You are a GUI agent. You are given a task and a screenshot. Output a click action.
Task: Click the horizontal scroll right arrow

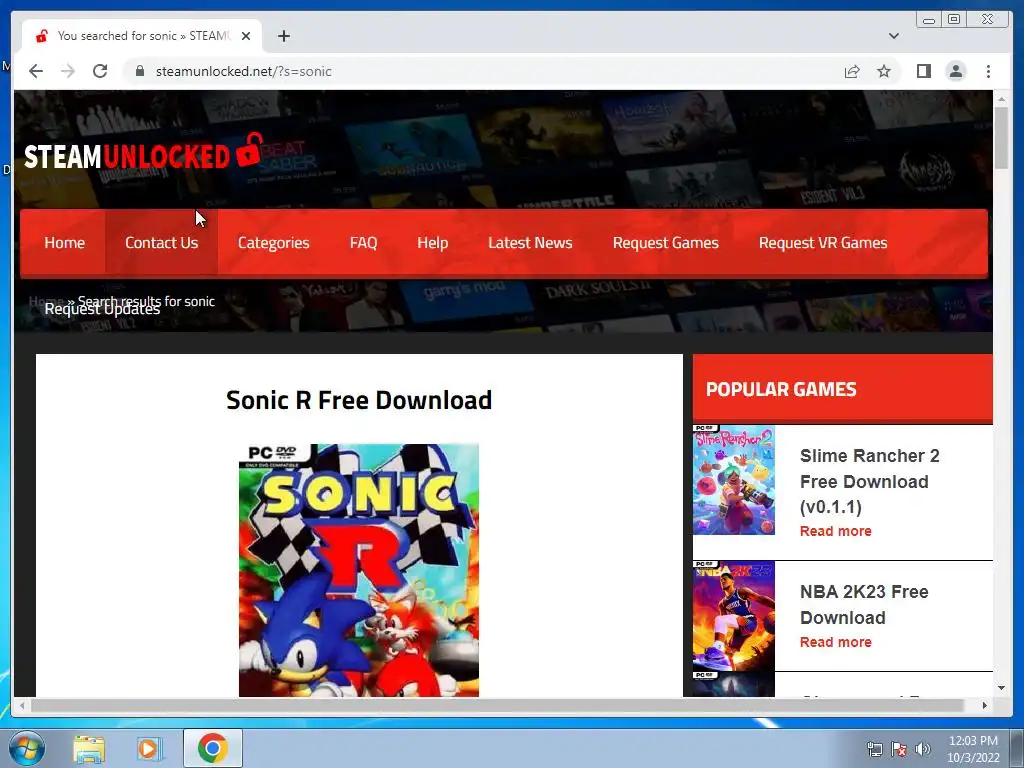point(985,705)
